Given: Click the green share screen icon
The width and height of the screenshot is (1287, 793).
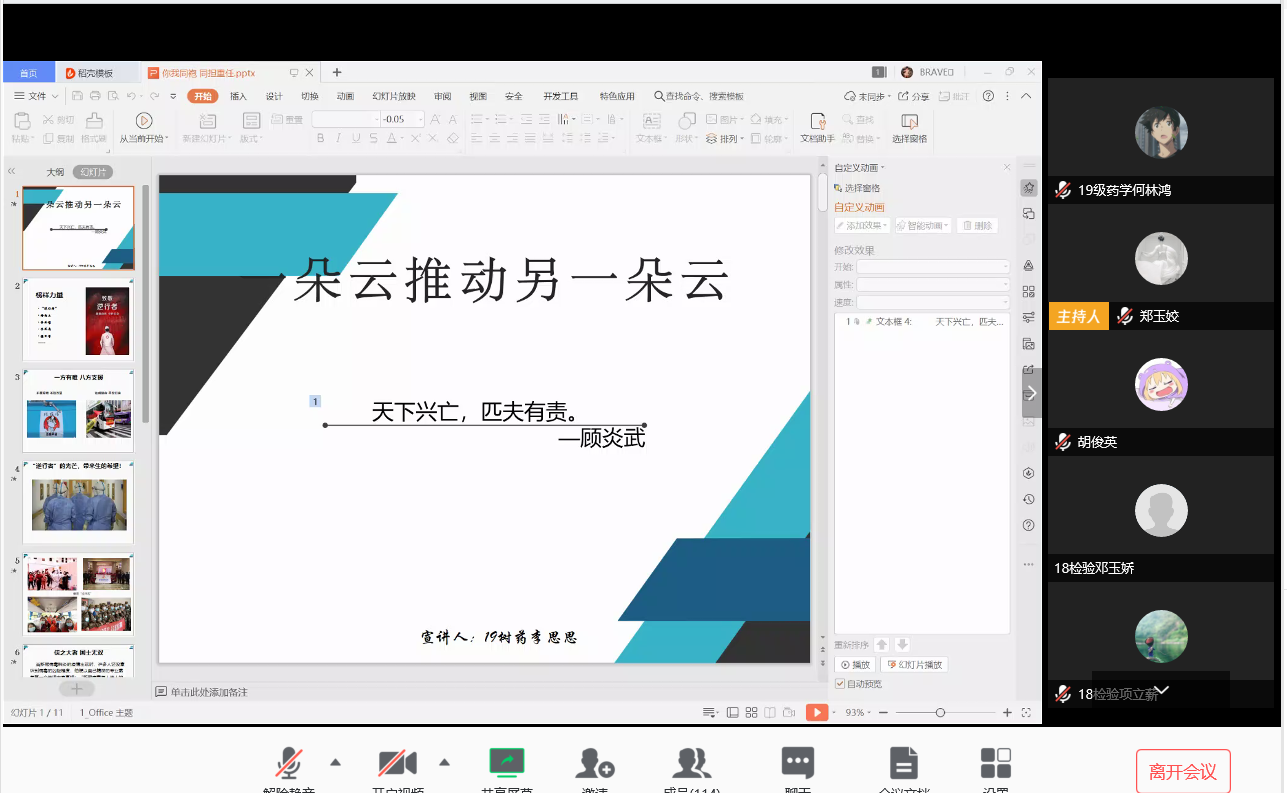Looking at the screenshot, I should pyautogui.click(x=507, y=762).
